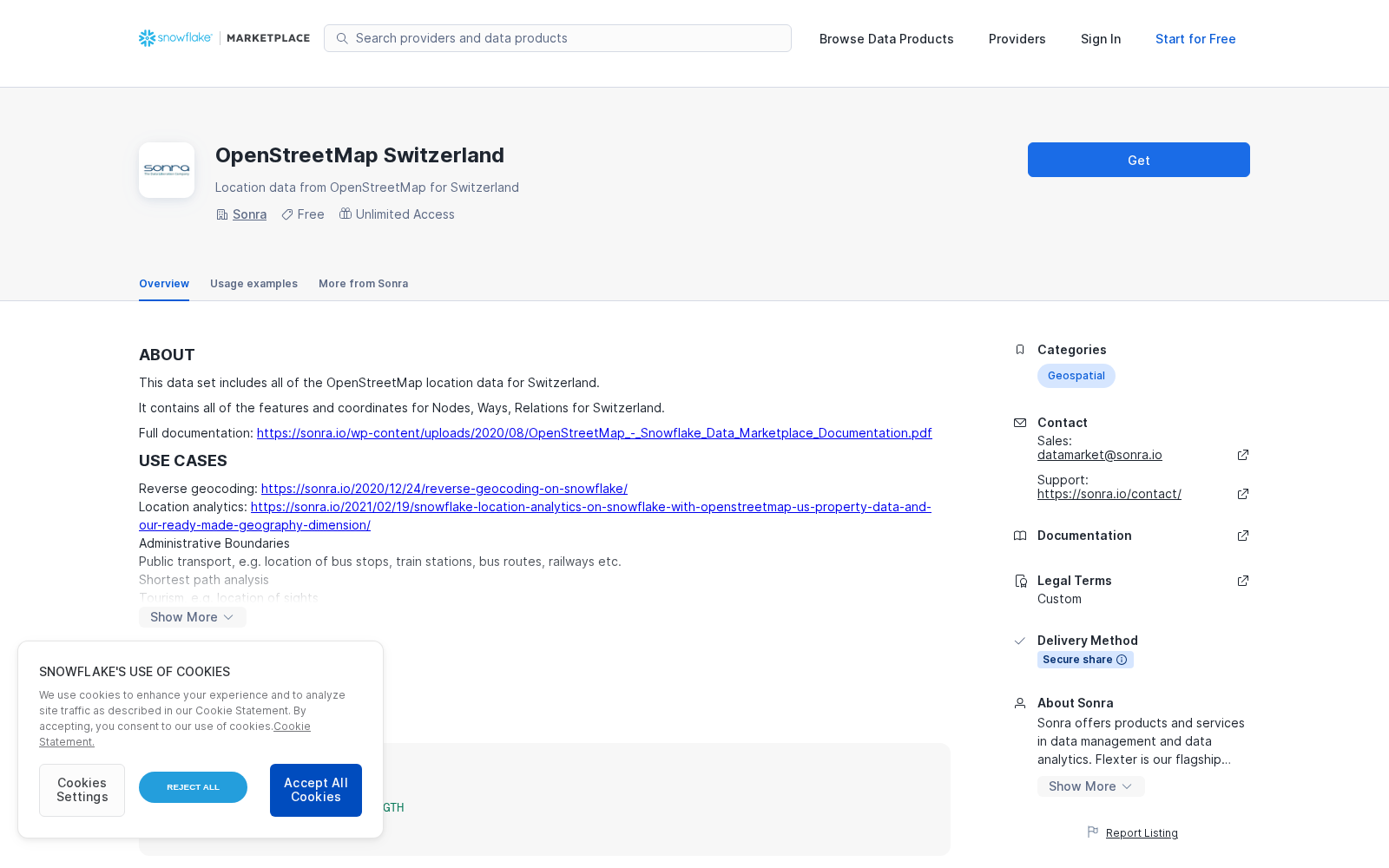Expand About Sonra with Show More
This screenshot has height=868, width=1389.
click(1091, 786)
